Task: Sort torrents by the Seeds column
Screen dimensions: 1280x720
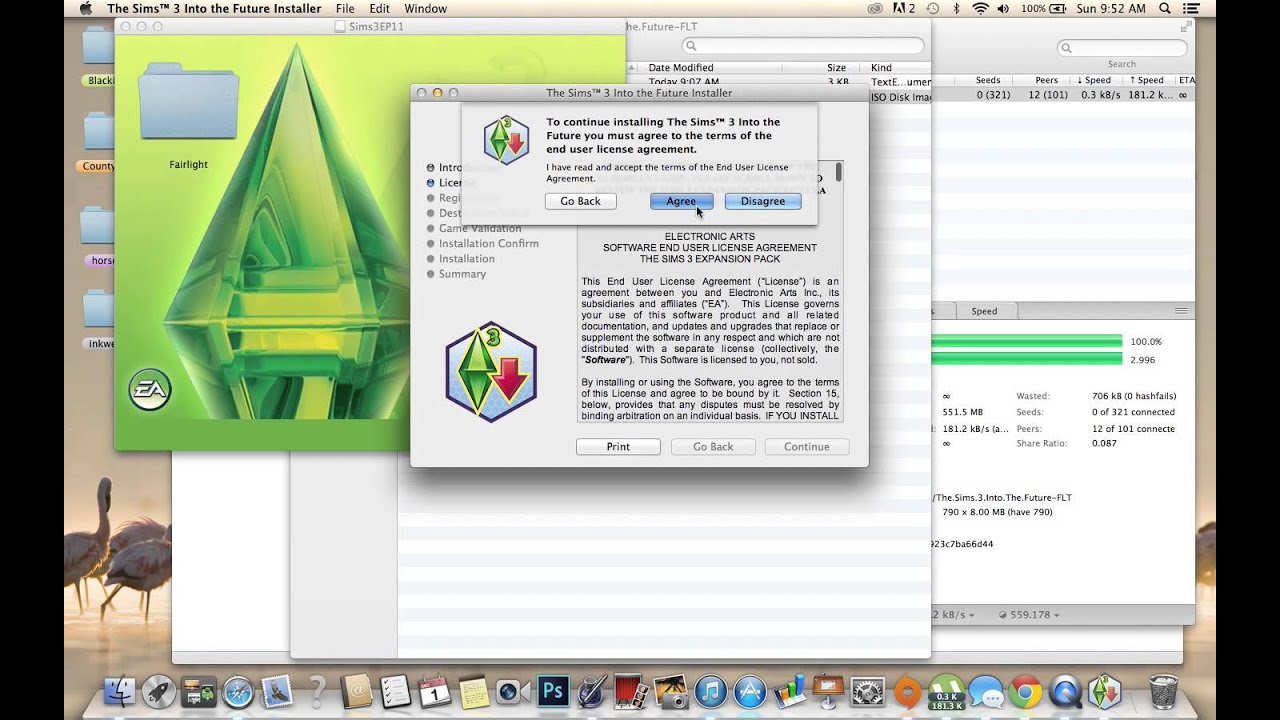Action: [x=988, y=80]
